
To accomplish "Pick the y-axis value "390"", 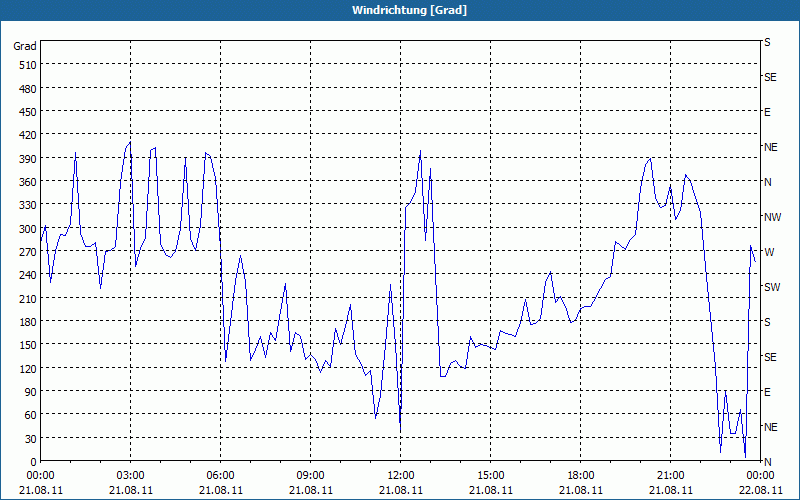I will click(28, 159).
